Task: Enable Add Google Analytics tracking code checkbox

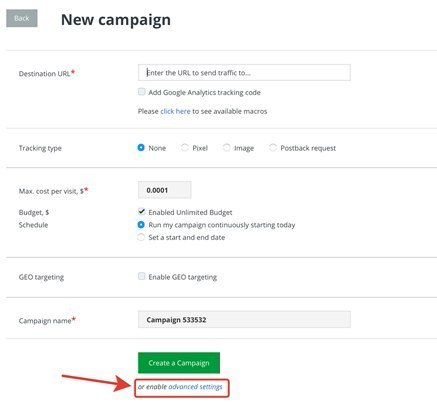Action: (142, 92)
